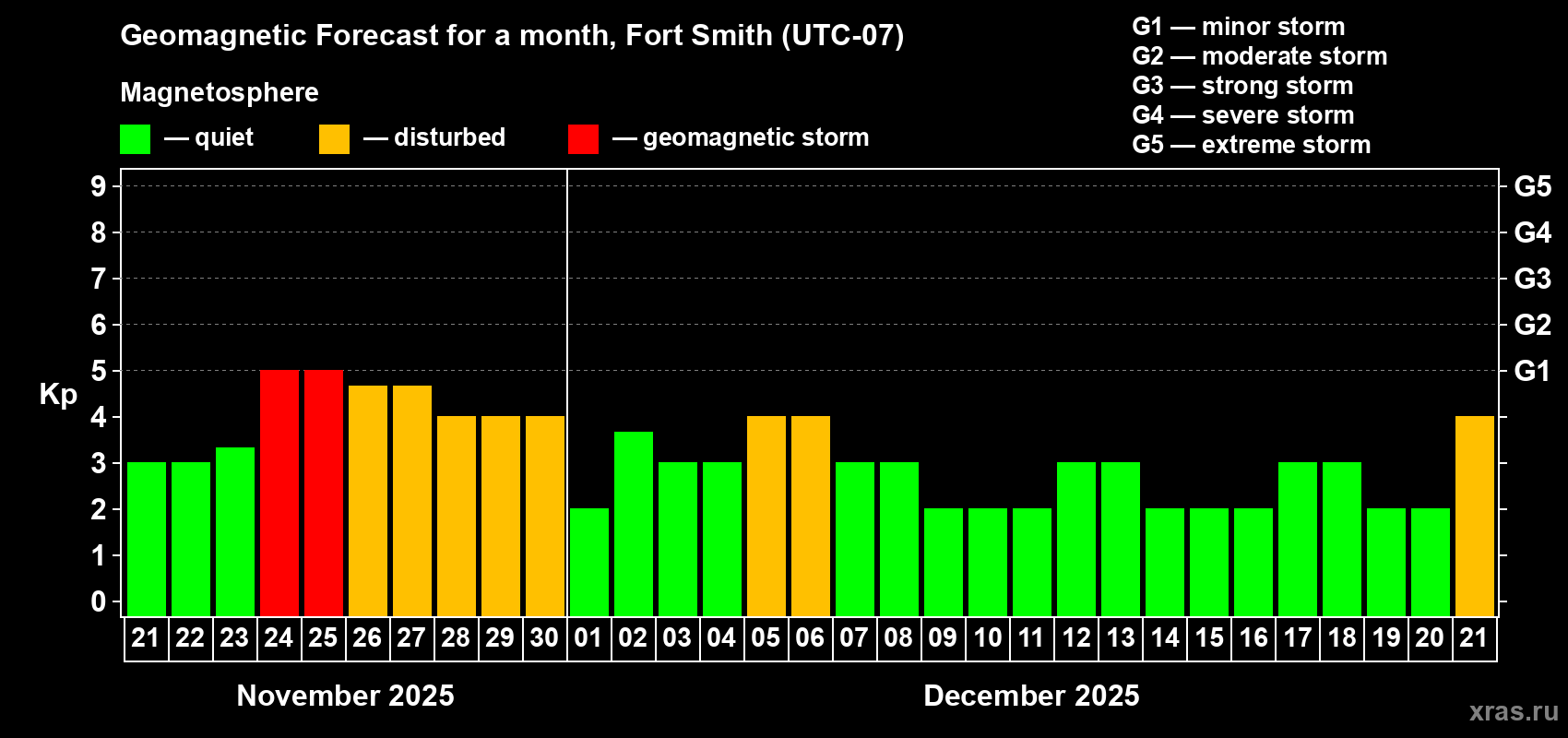Screen dimensions: 1568x738
Task: Click the G1 label on right axis
Action: point(1532,371)
